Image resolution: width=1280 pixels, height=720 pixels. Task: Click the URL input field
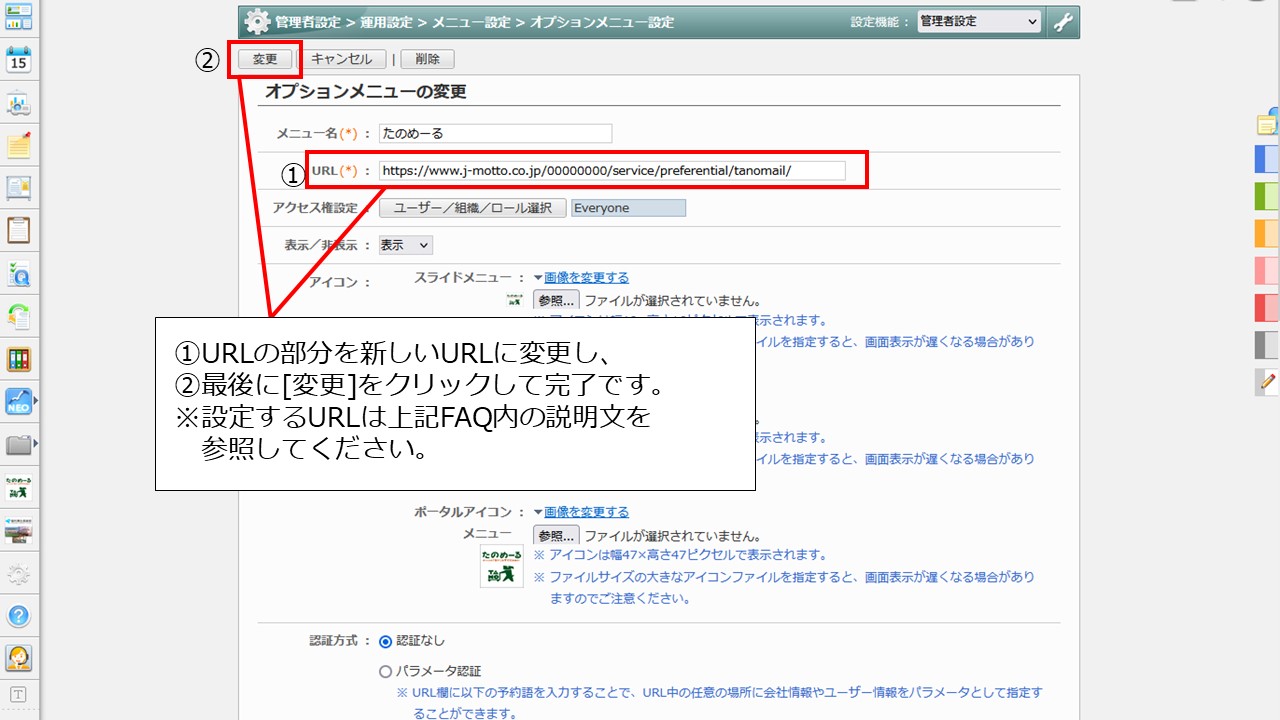coord(612,171)
